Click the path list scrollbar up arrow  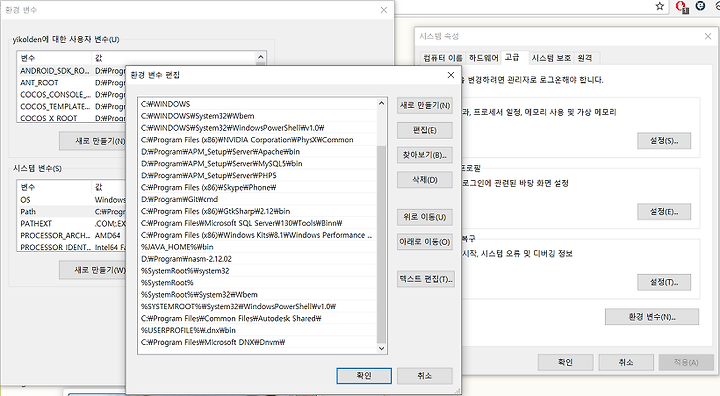[x=381, y=104]
